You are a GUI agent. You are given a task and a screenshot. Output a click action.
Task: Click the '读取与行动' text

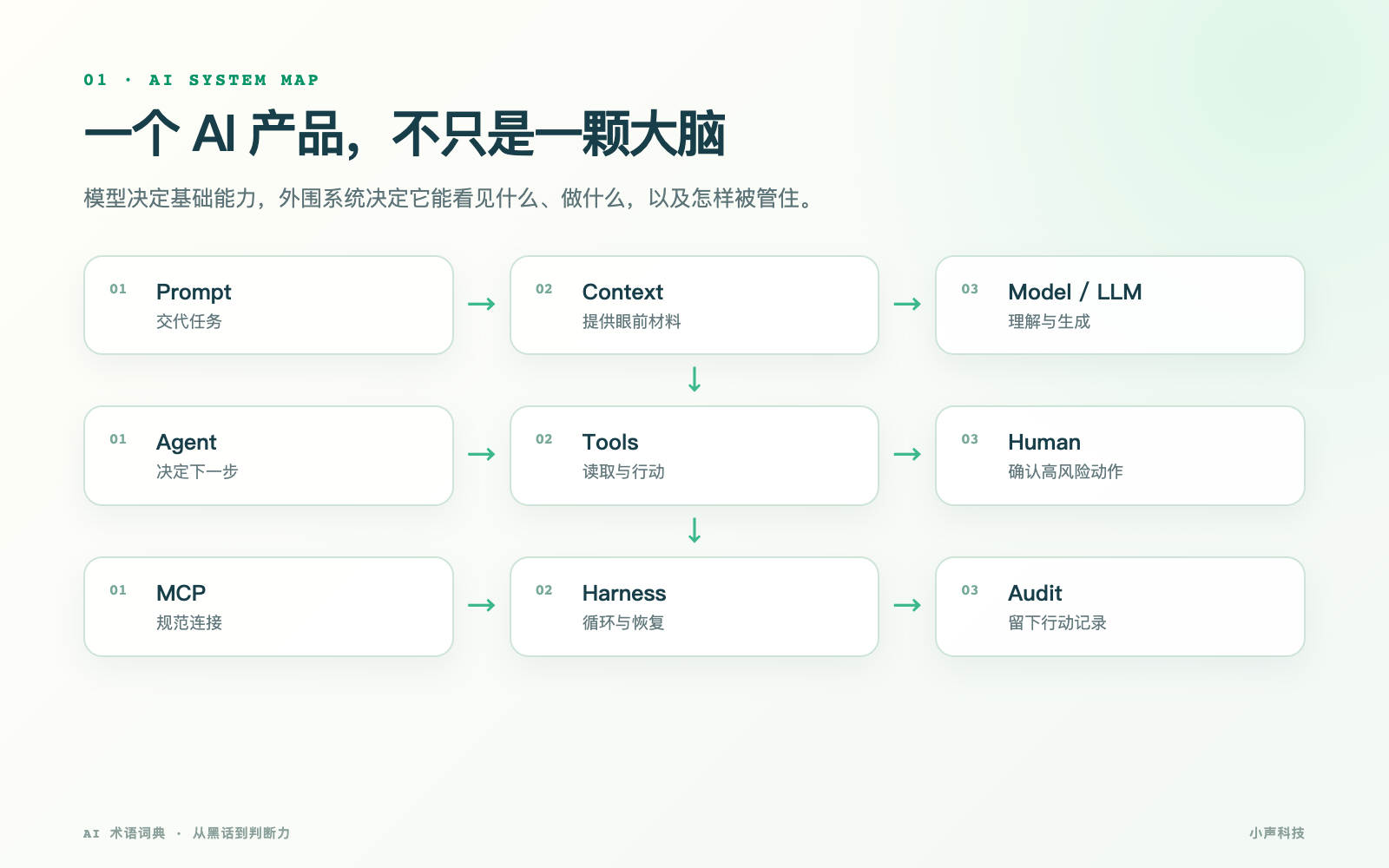click(623, 471)
